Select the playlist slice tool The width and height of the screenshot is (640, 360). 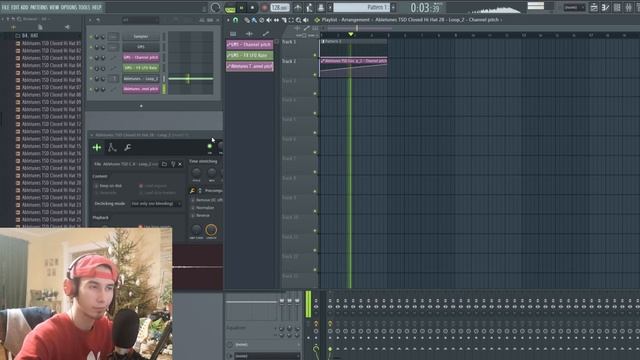284,20
